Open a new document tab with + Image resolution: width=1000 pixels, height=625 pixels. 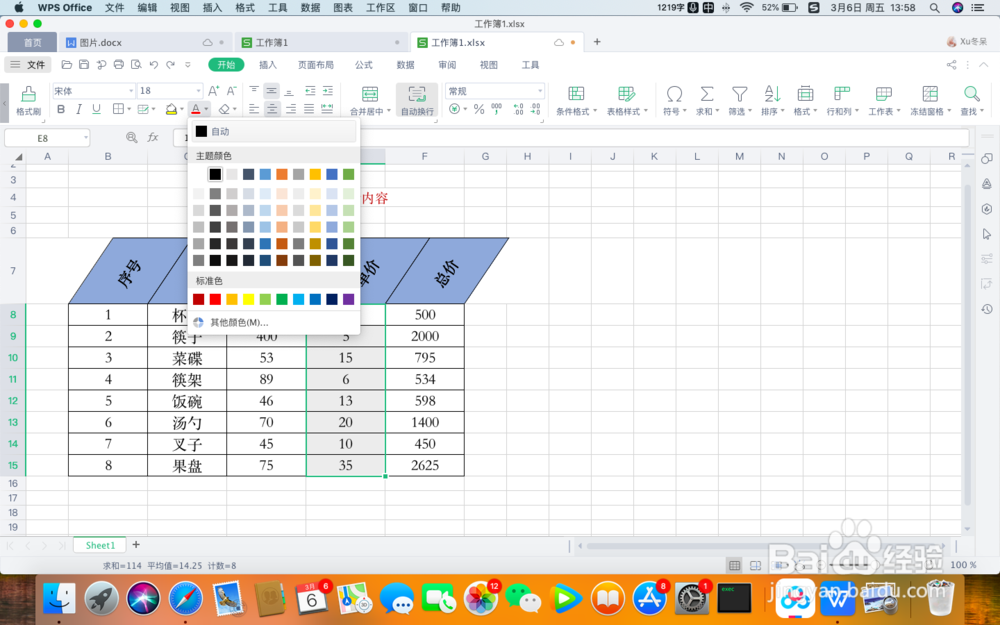(x=597, y=41)
